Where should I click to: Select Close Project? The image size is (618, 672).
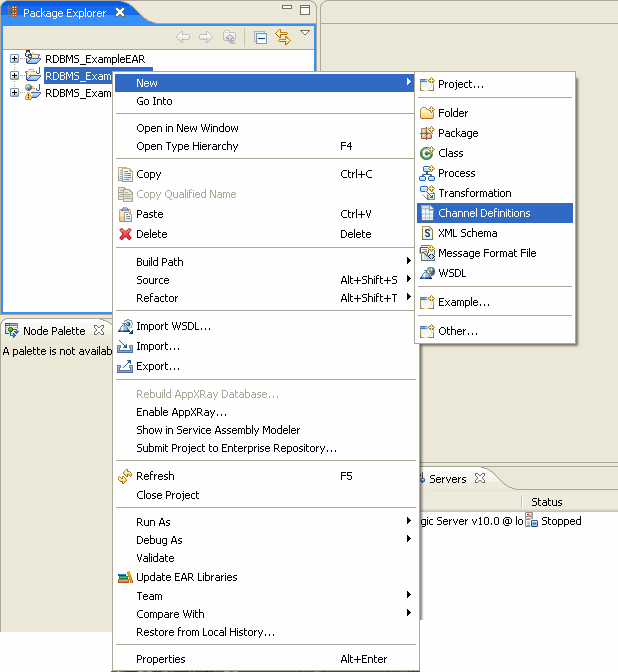tap(266, 495)
